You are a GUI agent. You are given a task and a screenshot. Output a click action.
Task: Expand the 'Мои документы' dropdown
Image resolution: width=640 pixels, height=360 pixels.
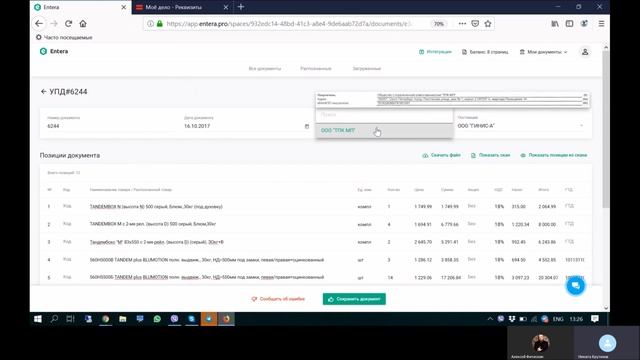coord(543,52)
